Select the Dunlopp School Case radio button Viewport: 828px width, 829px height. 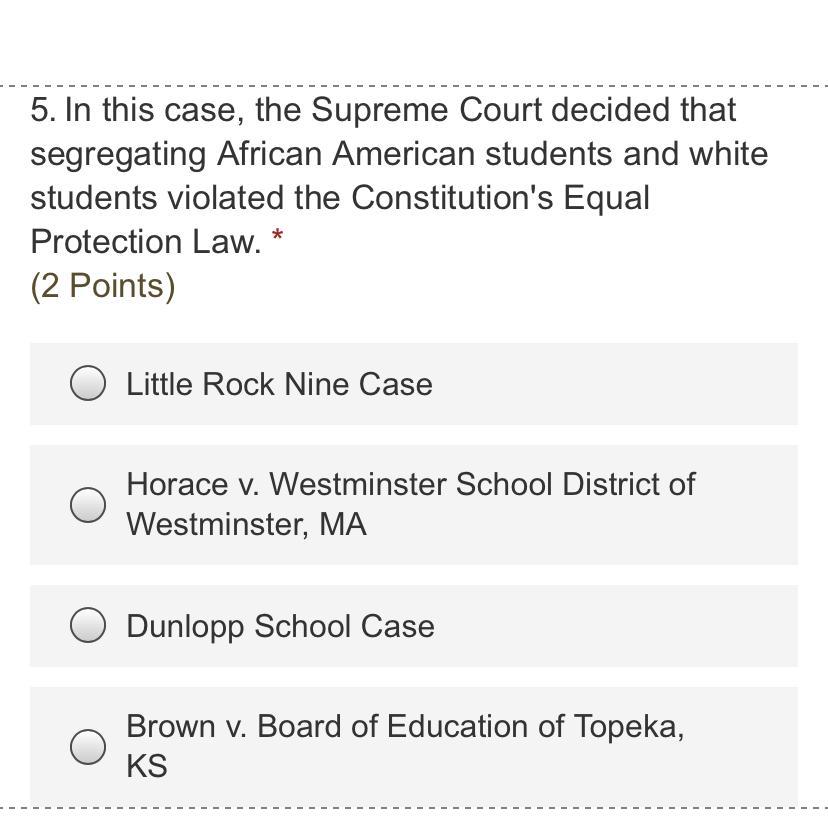(x=88, y=625)
